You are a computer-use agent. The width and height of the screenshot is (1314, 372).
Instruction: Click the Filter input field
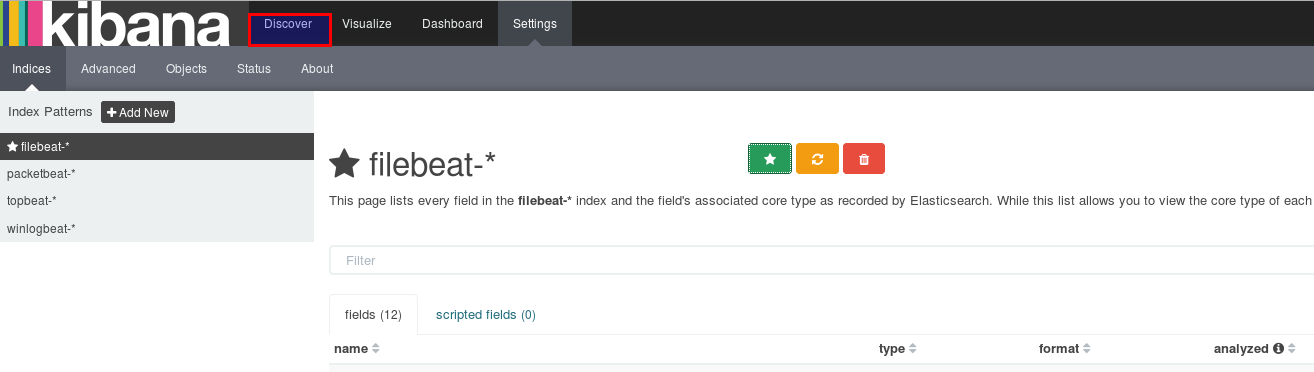[x=821, y=260]
